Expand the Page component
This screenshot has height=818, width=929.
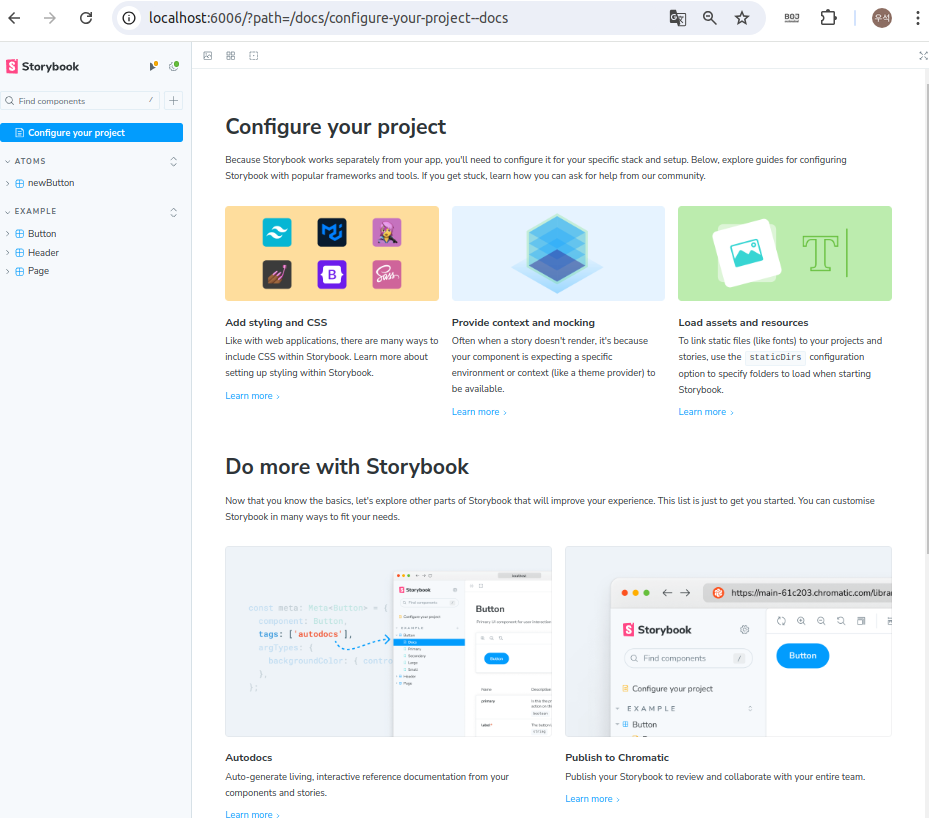[x=32, y=271]
